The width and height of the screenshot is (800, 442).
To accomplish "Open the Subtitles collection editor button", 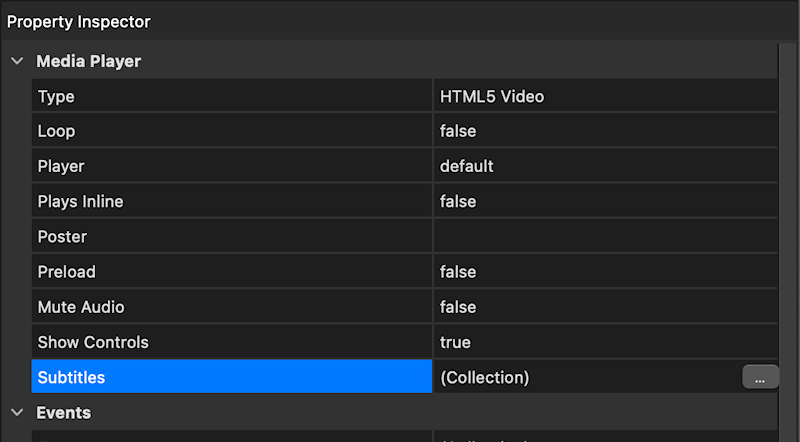I will click(760, 377).
